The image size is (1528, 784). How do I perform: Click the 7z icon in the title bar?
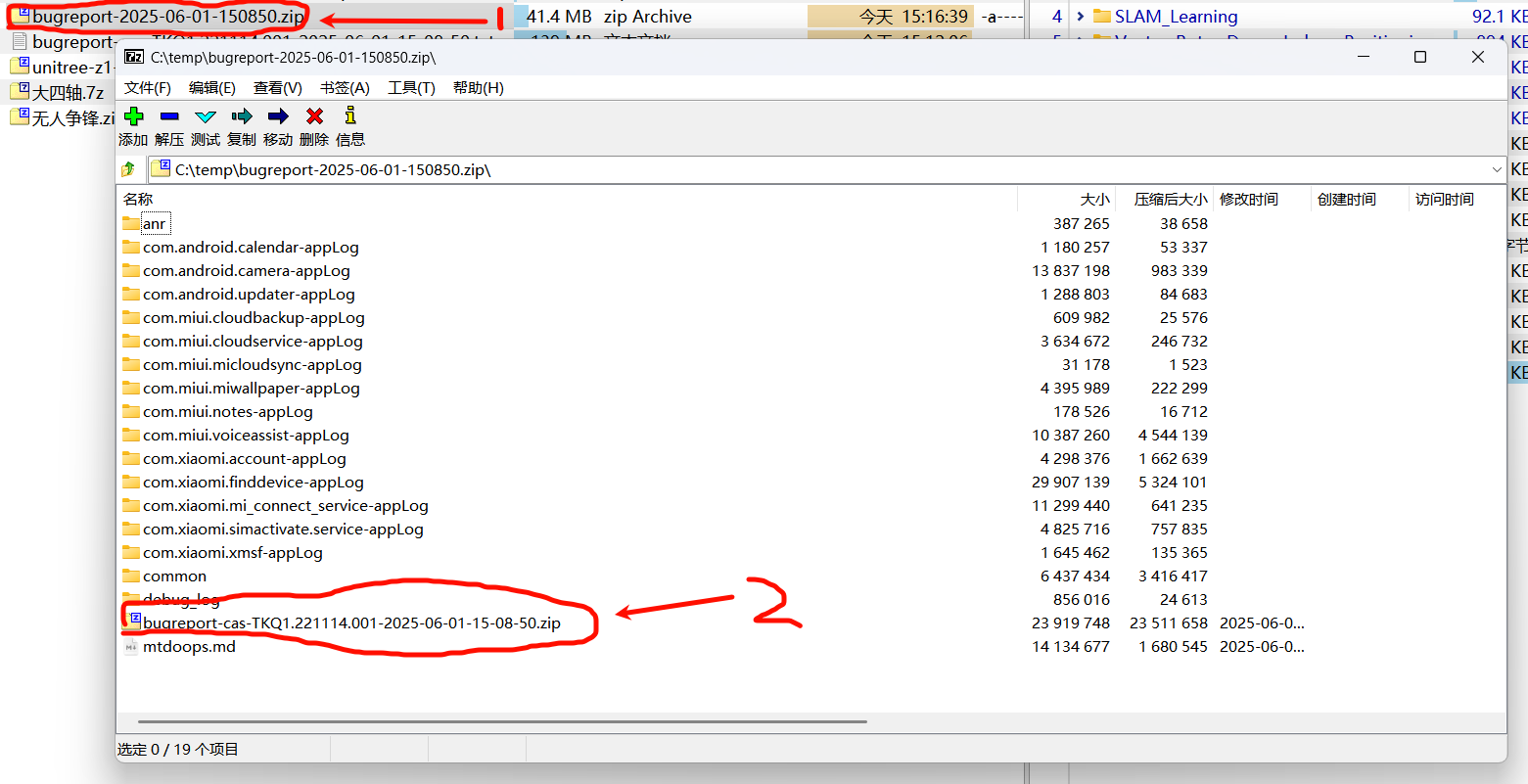click(134, 57)
